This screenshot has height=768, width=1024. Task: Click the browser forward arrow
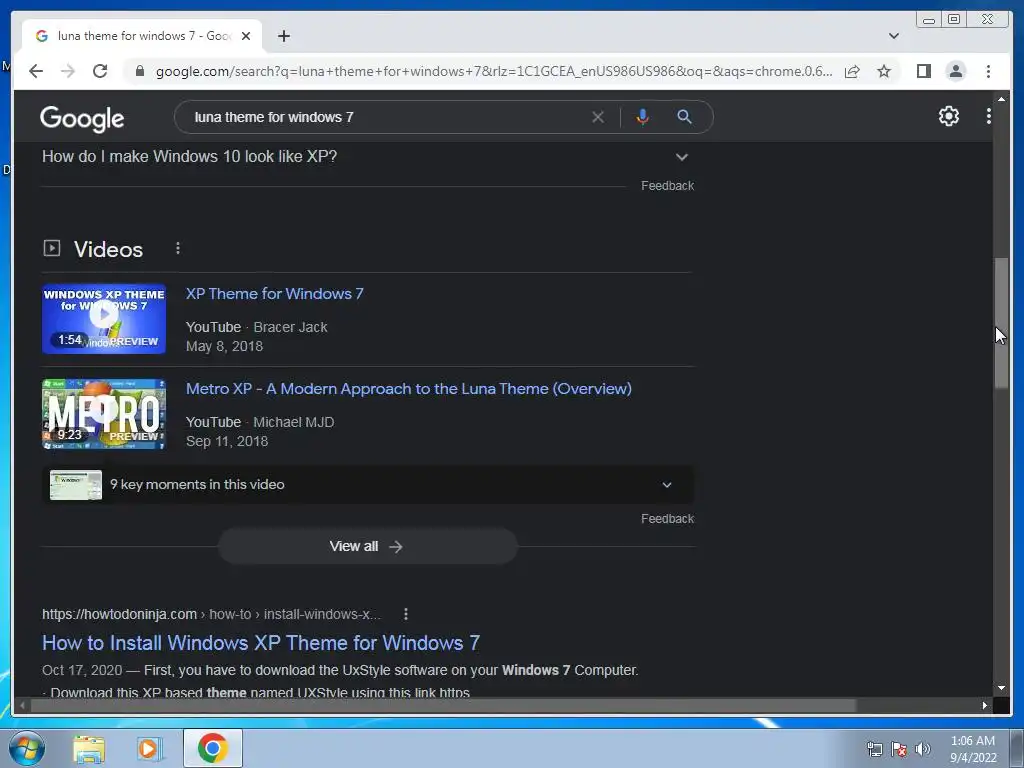click(68, 71)
